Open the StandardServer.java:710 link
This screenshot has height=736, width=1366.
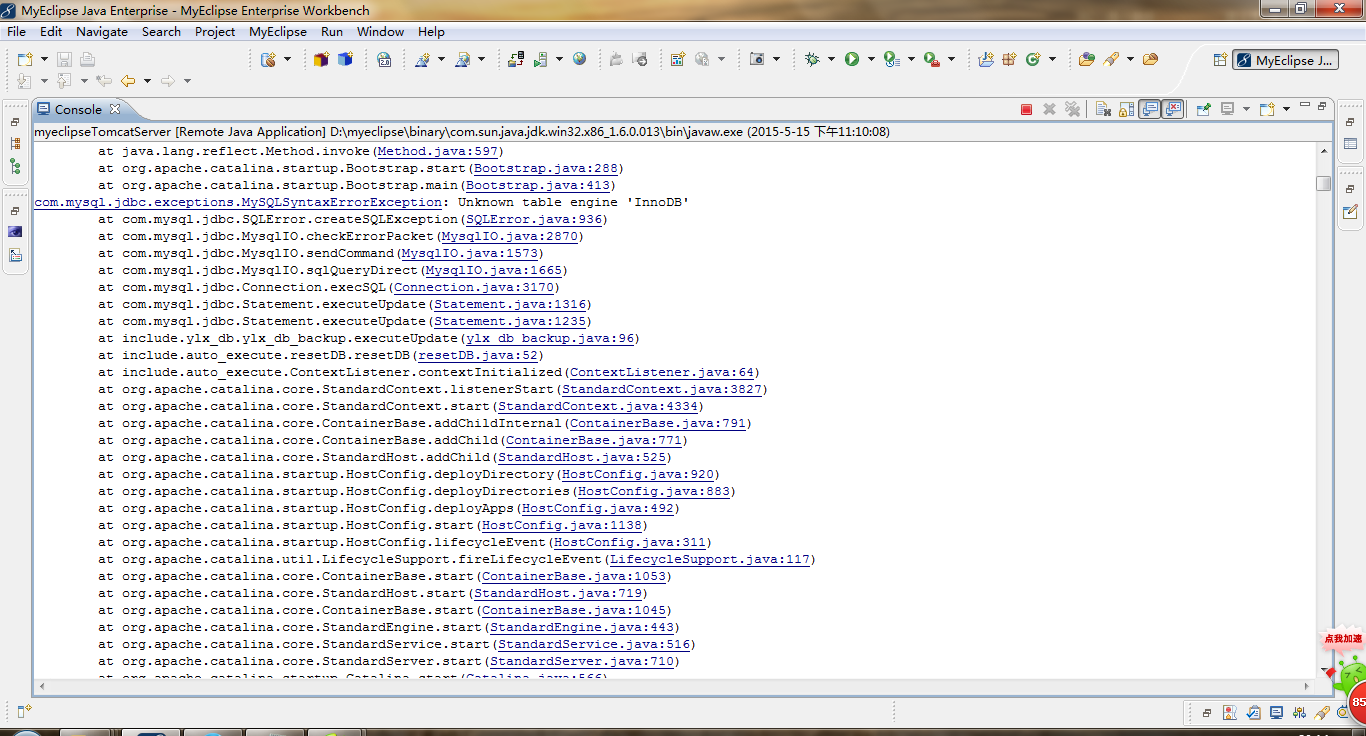pos(582,661)
